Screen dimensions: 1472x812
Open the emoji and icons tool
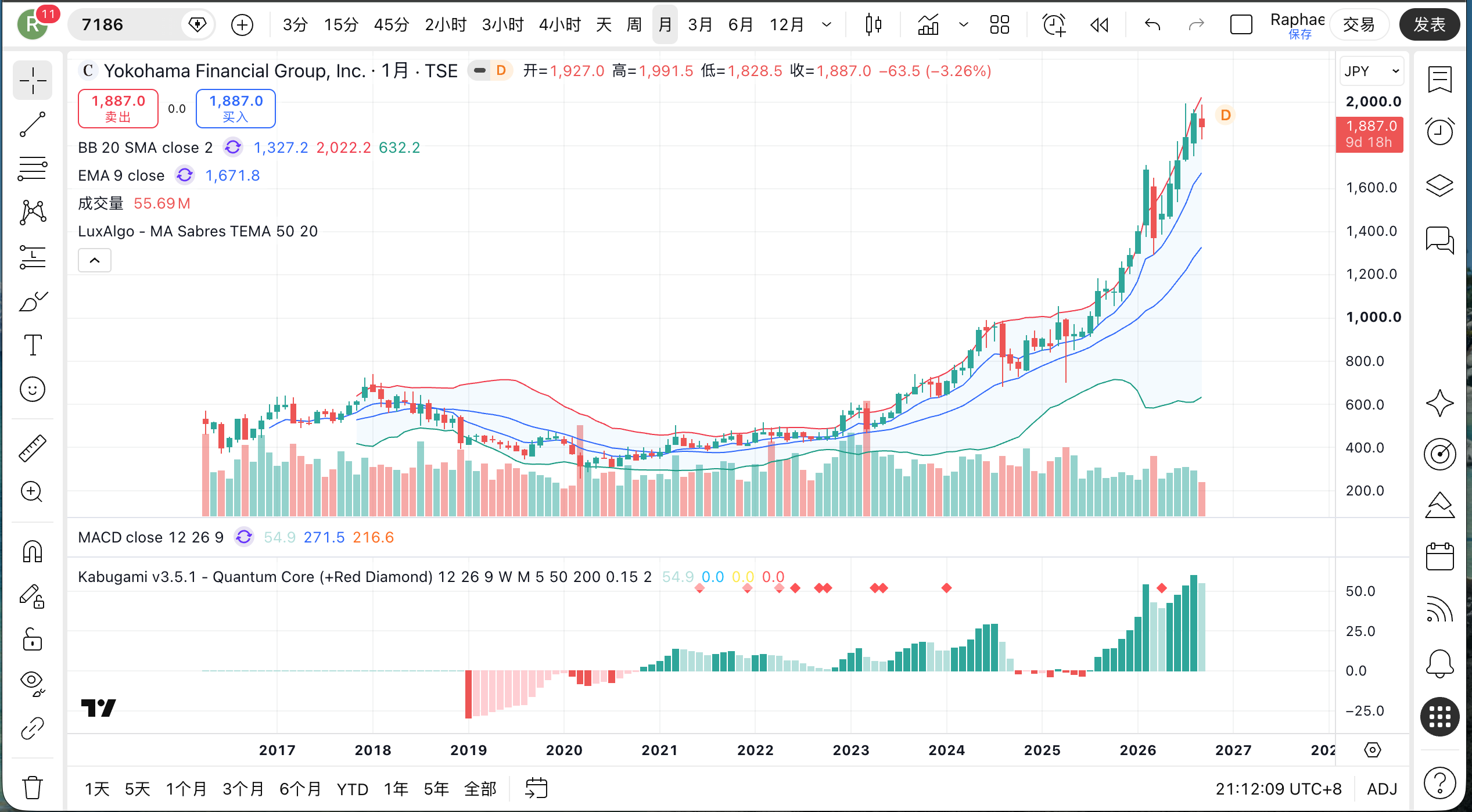33,389
